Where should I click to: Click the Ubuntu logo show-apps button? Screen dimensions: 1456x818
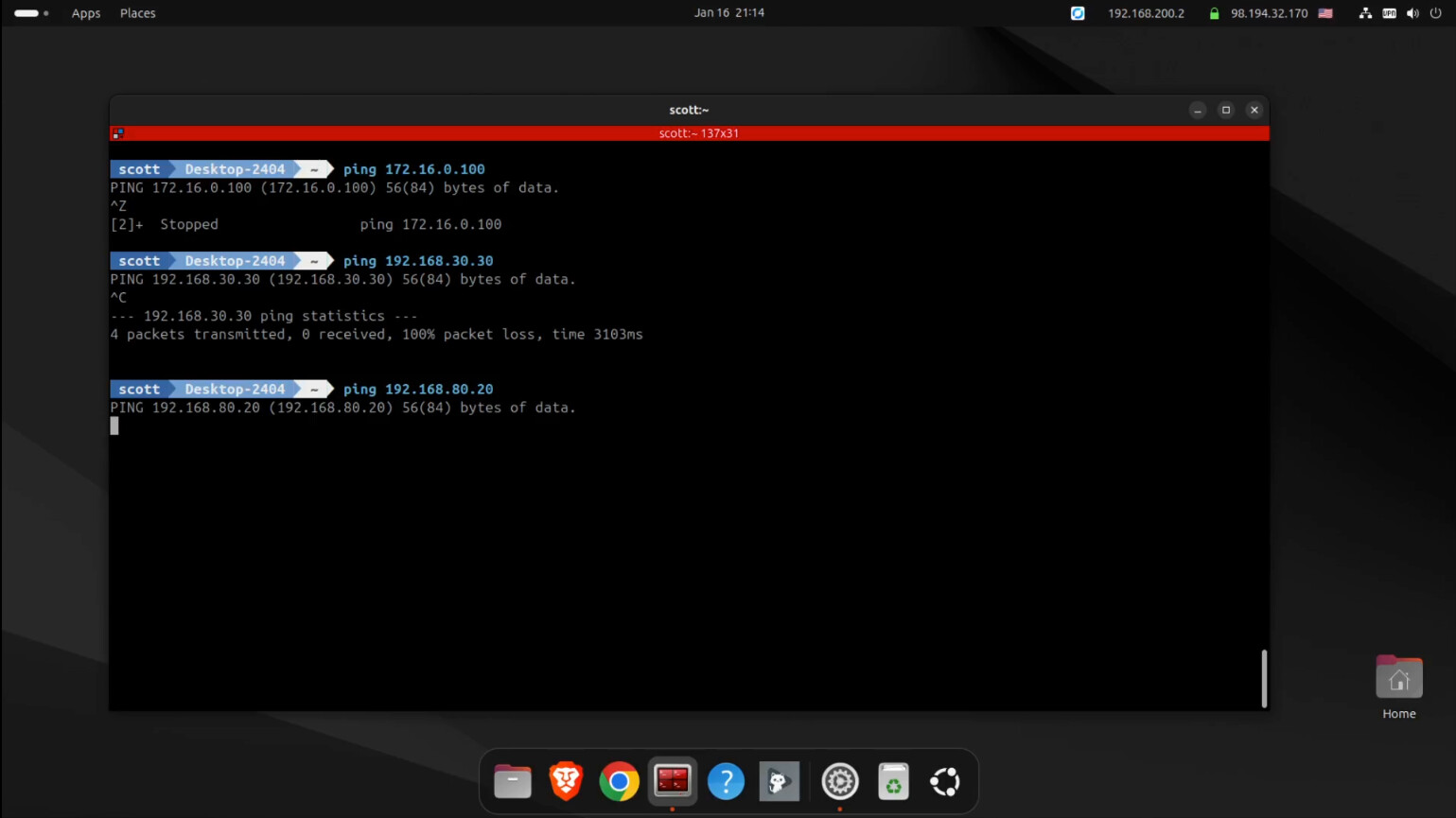pos(945,781)
